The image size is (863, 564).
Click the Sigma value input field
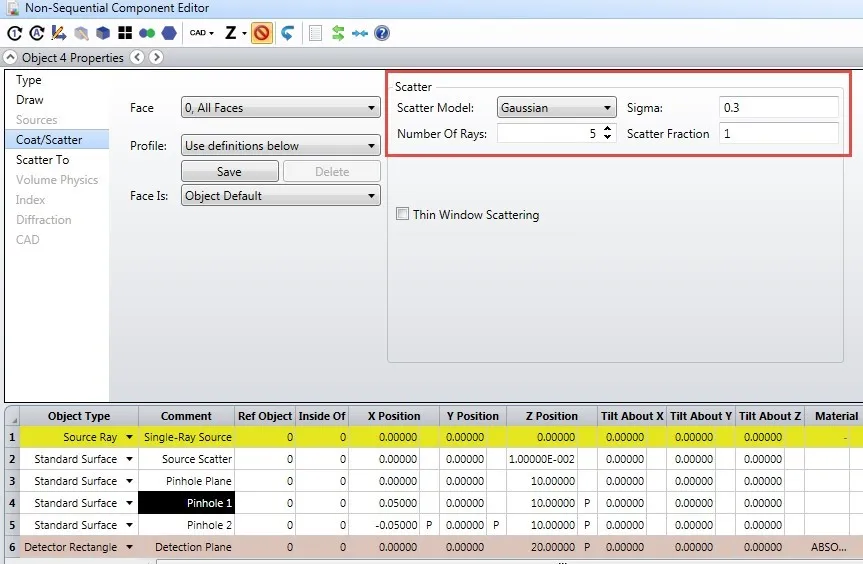pos(778,108)
